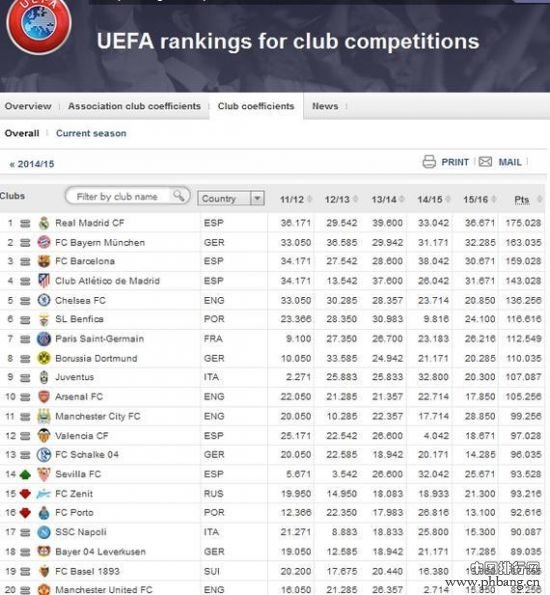
Task: Go to previous season 2014/15
Action: pyautogui.click(x=32, y=164)
